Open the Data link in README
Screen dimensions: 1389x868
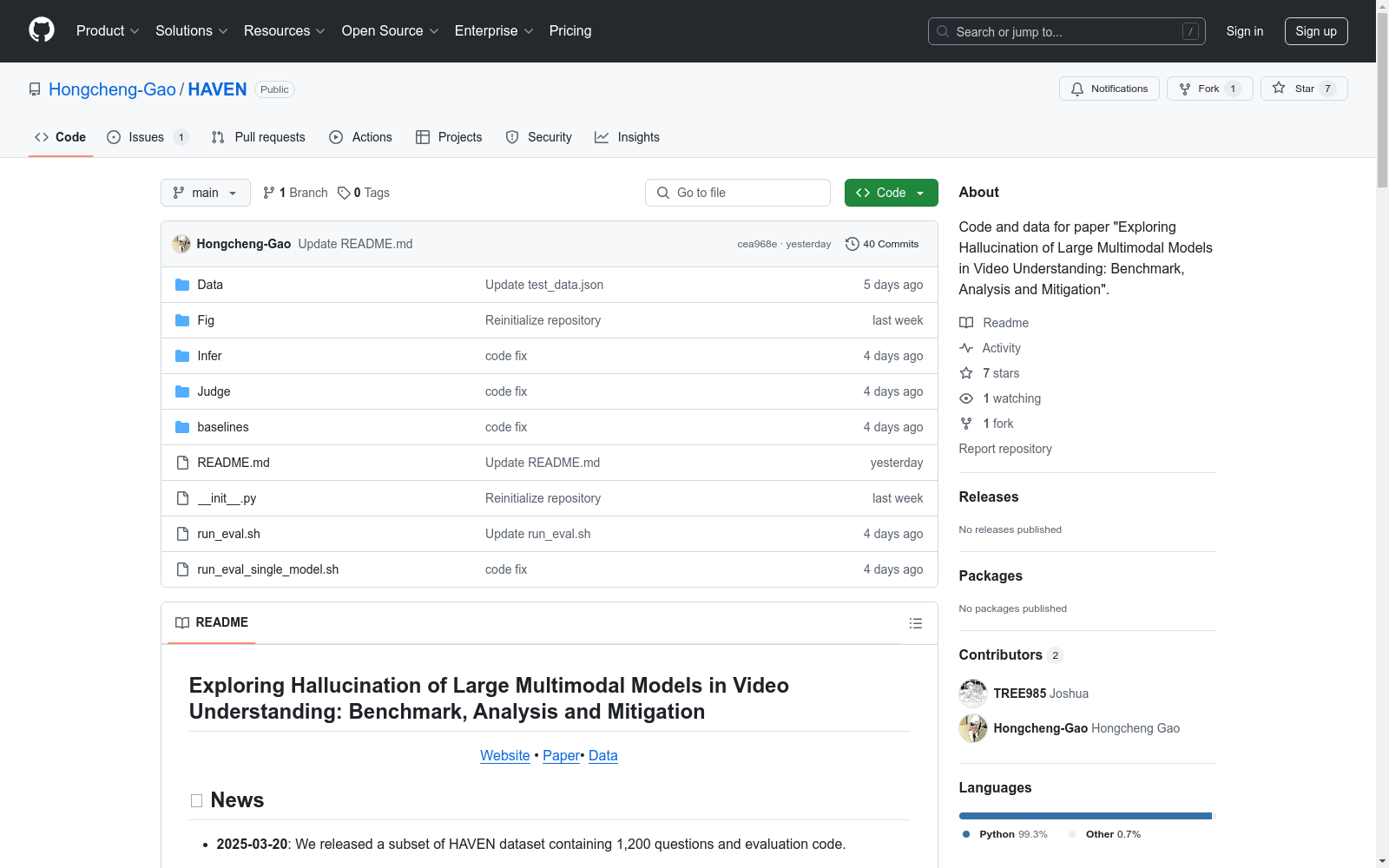603,755
